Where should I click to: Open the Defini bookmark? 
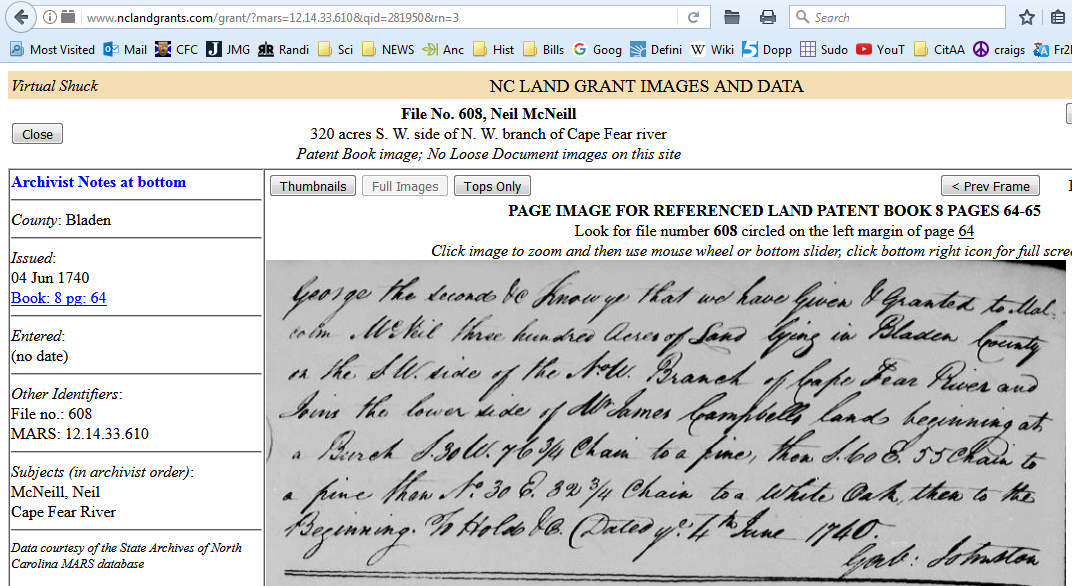pos(656,49)
